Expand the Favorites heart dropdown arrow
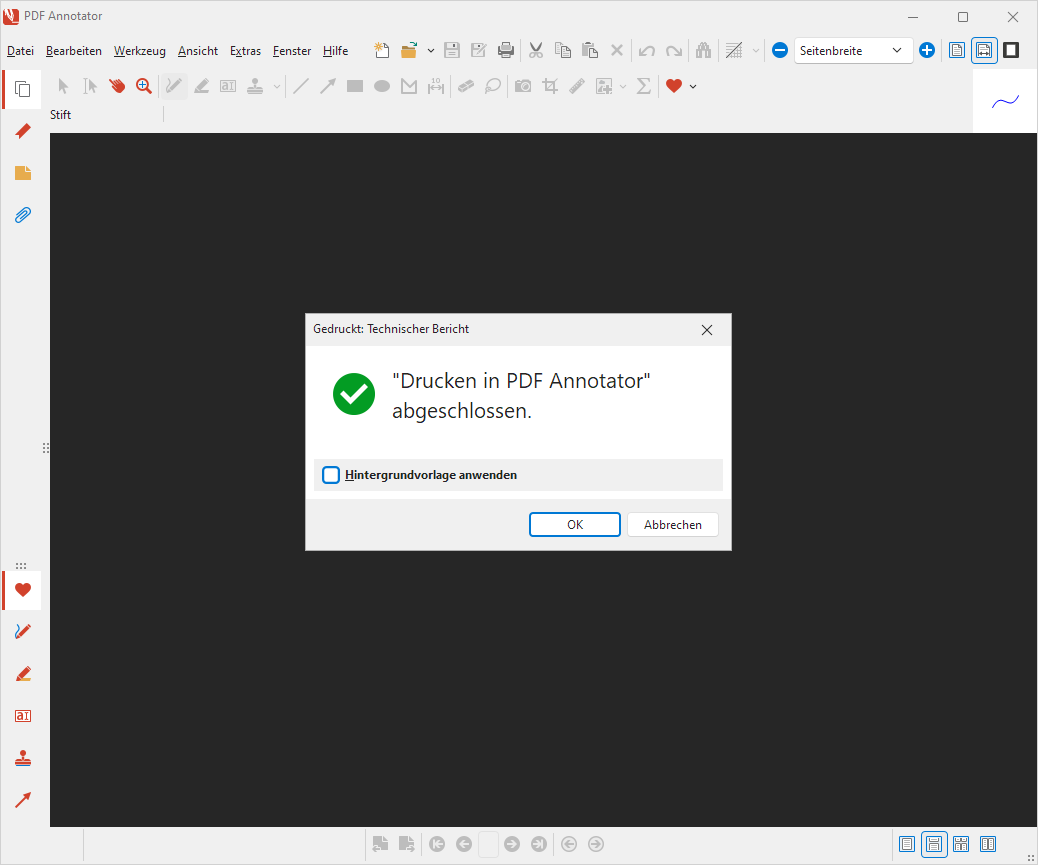This screenshot has height=865, width=1038. 691,86
